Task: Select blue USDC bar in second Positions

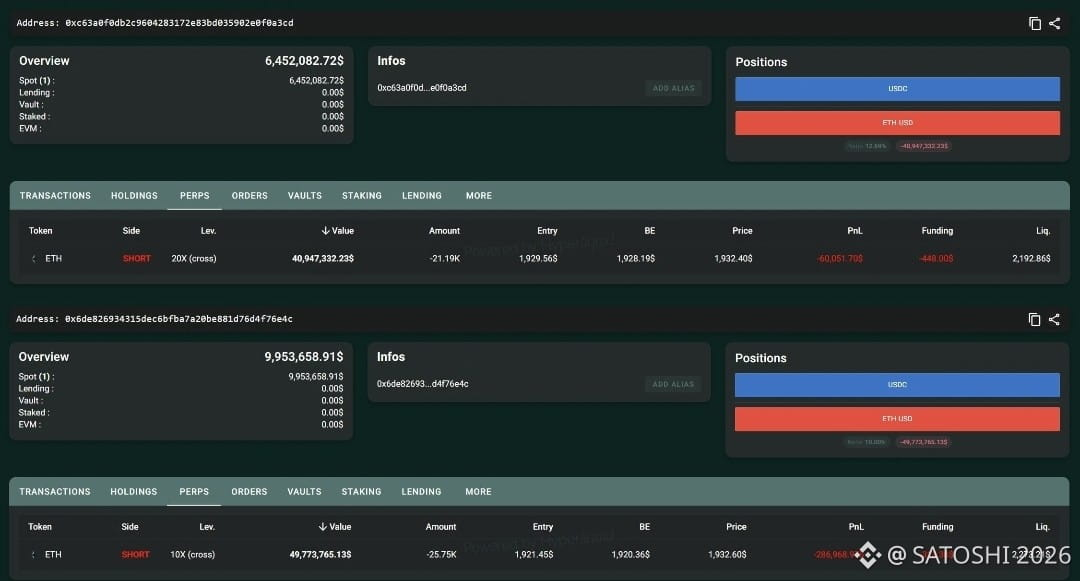Action: pyautogui.click(x=897, y=385)
